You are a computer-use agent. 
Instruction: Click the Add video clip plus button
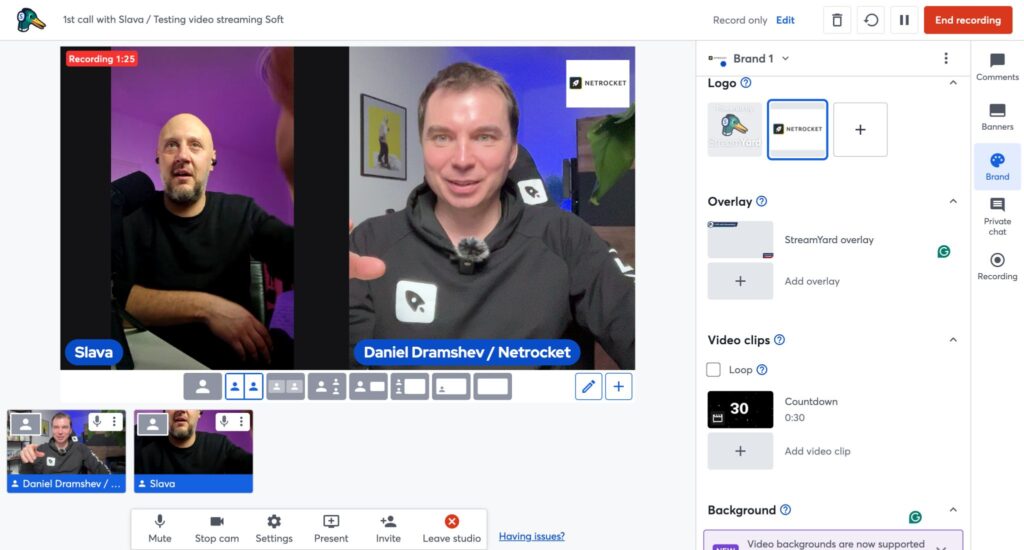[x=740, y=451]
